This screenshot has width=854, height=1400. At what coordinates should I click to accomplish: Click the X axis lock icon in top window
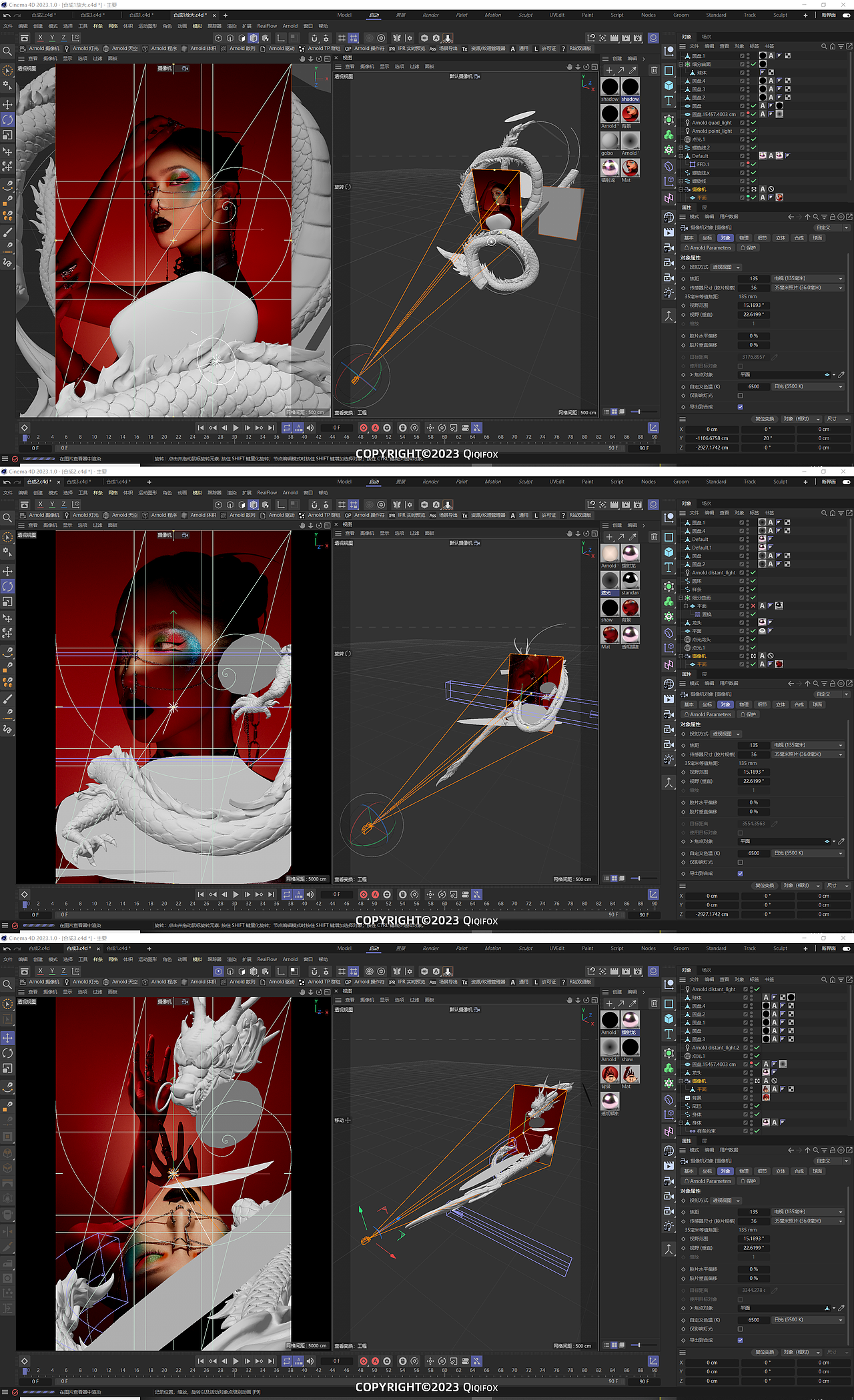point(40,38)
